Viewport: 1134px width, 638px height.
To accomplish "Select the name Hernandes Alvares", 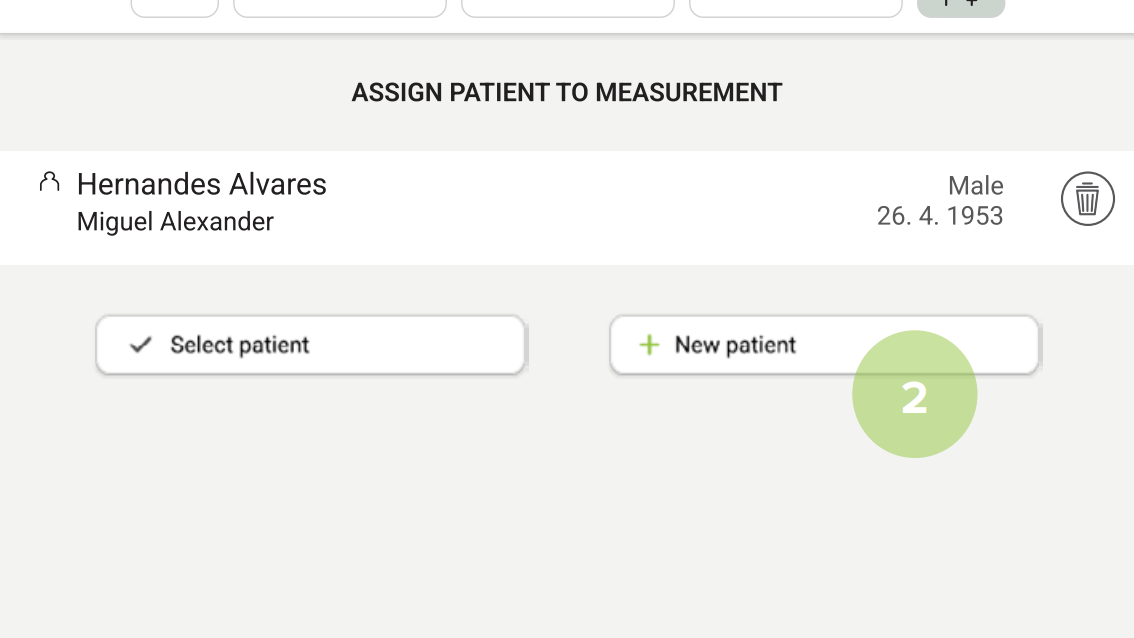I will coord(202,184).
